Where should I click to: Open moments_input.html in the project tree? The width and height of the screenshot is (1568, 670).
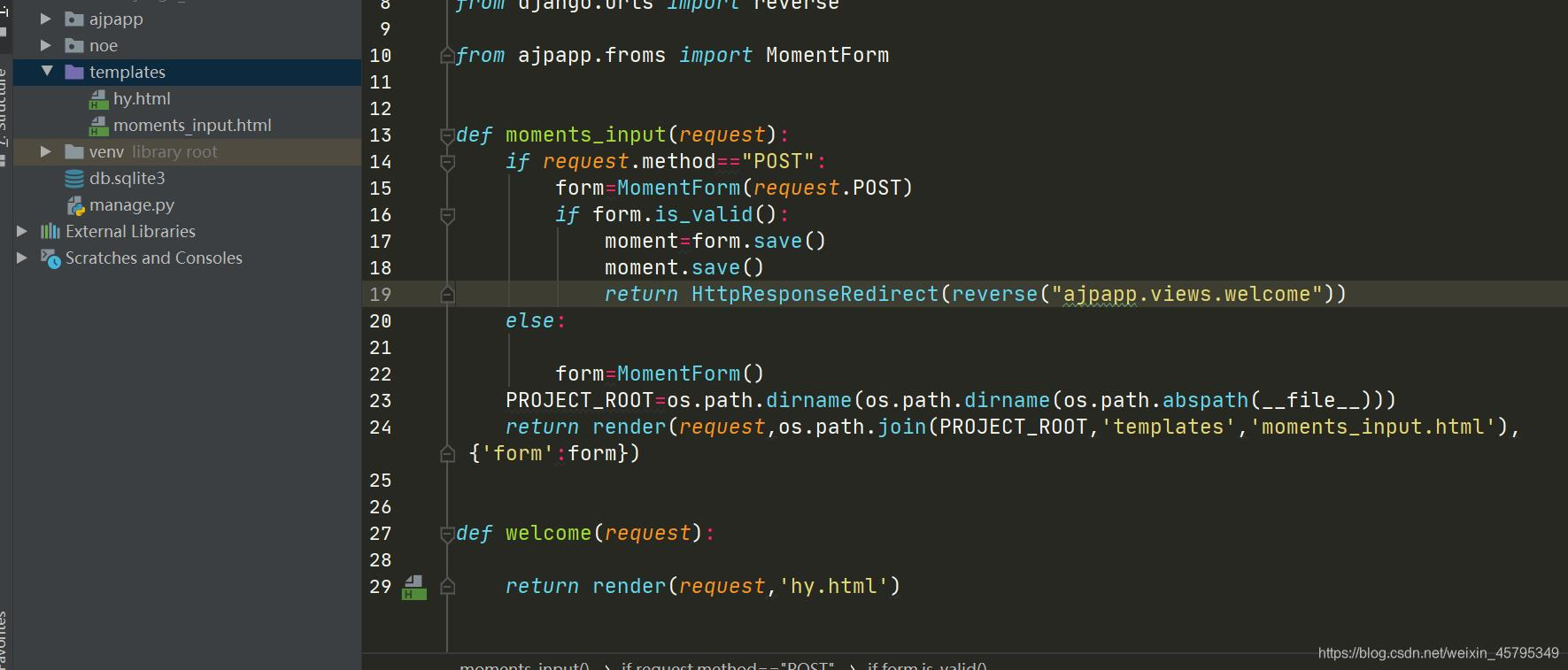click(x=192, y=125)
